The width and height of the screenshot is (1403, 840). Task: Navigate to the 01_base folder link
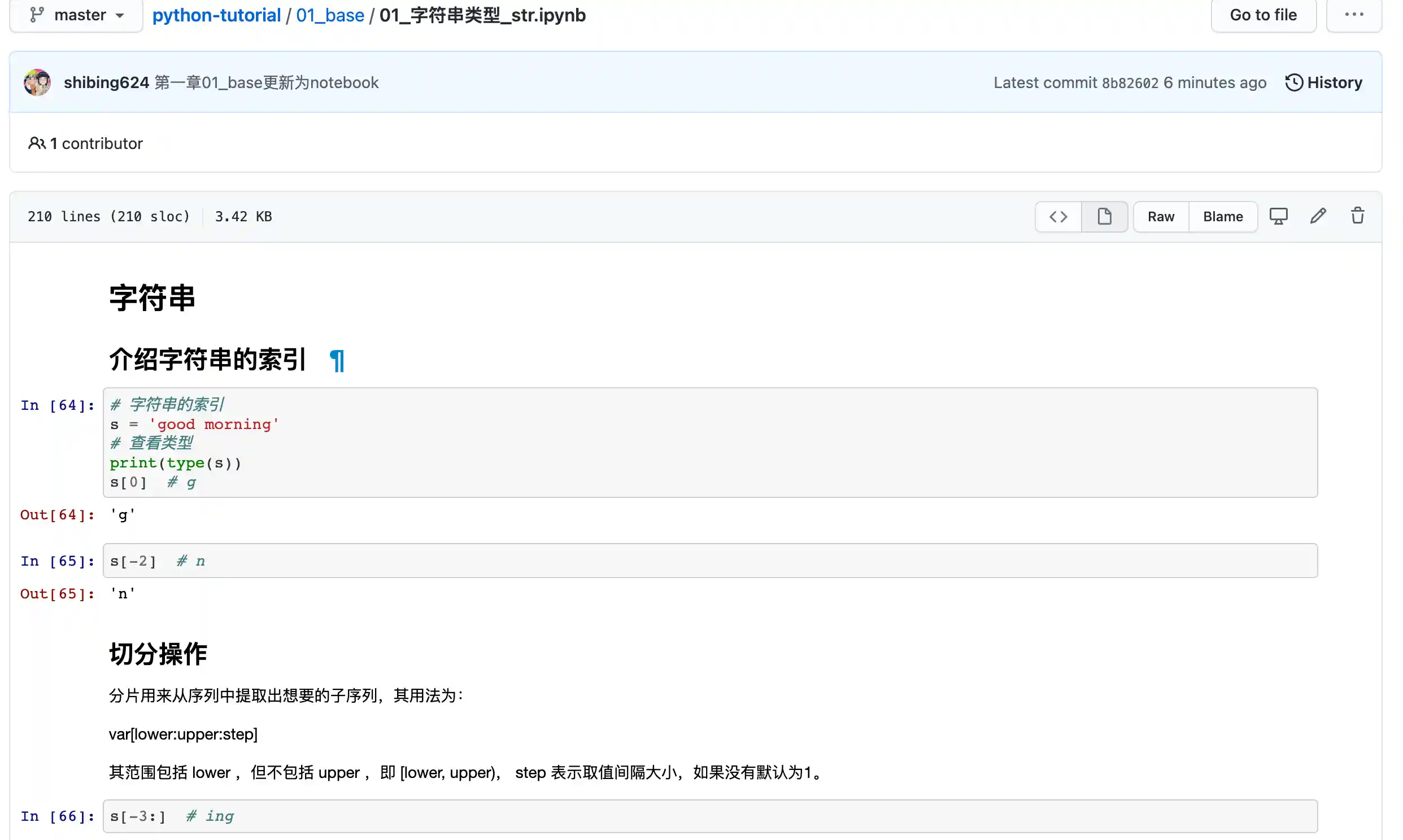[x=330, y=15]
